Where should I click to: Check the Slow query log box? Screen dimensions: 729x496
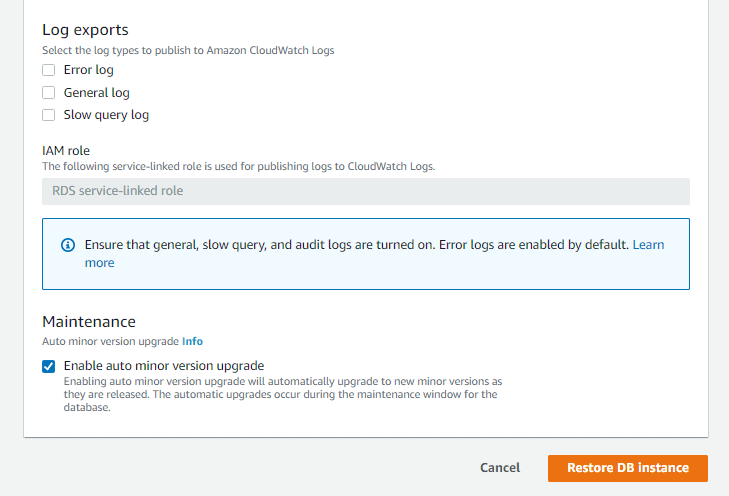click(x=48, y=115)
